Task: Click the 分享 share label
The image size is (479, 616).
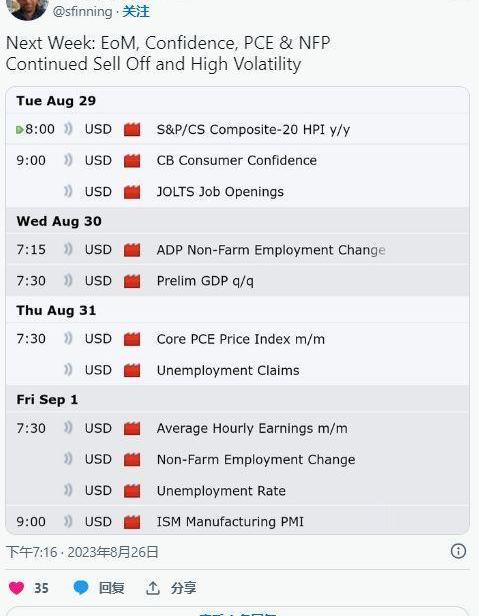Action: [184, 588]
